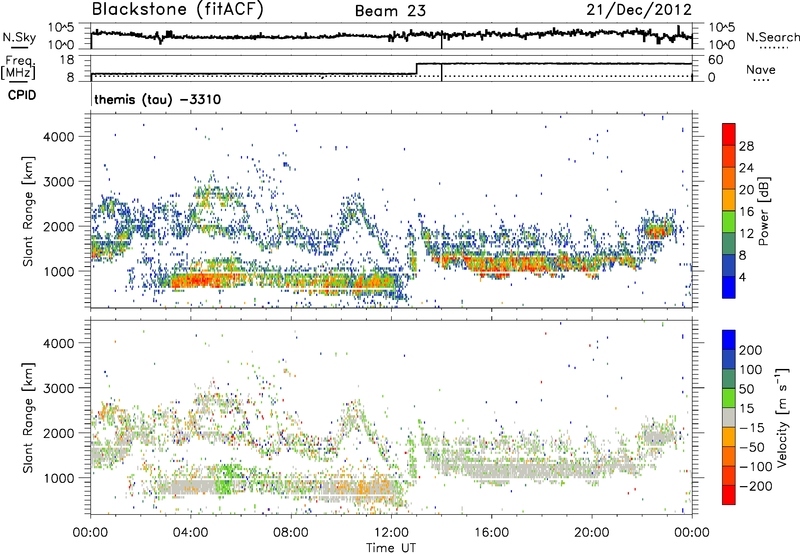
Task: Click the red segment of Power colorbar
Action: pos(729,135)
